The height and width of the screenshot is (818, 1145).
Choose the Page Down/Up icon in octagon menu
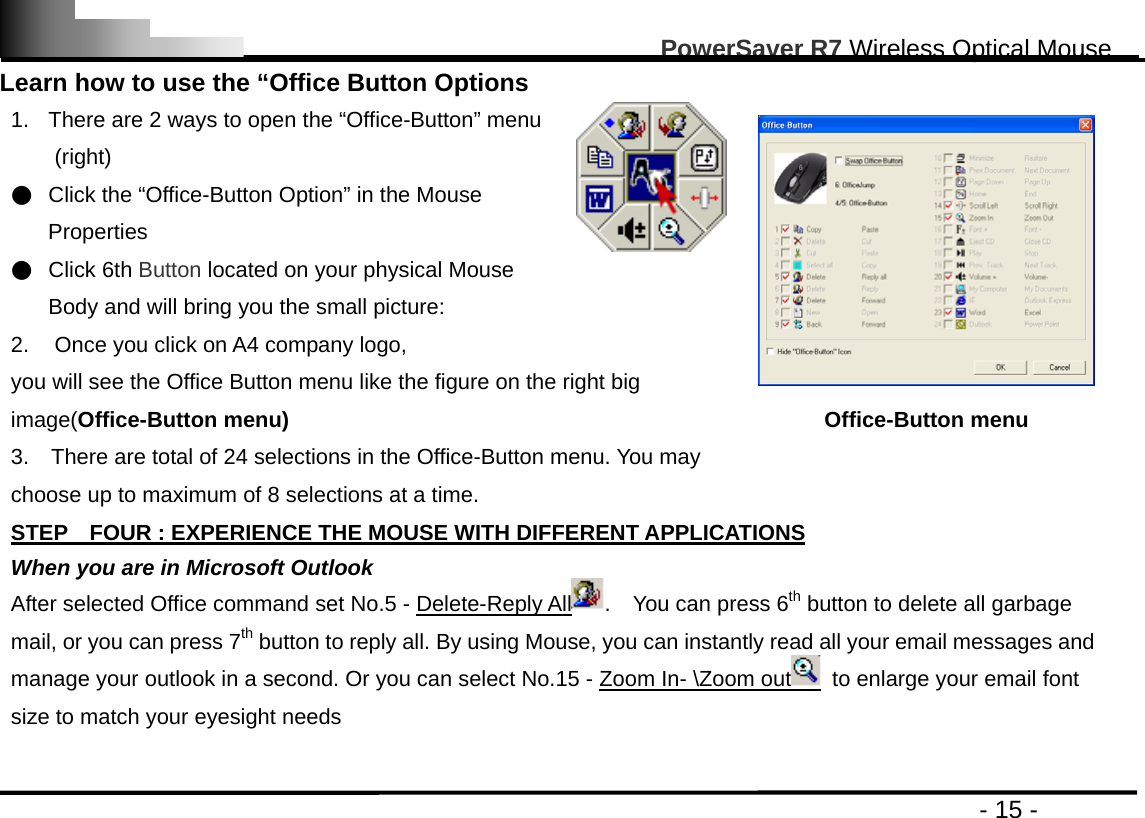click(704, 157)
